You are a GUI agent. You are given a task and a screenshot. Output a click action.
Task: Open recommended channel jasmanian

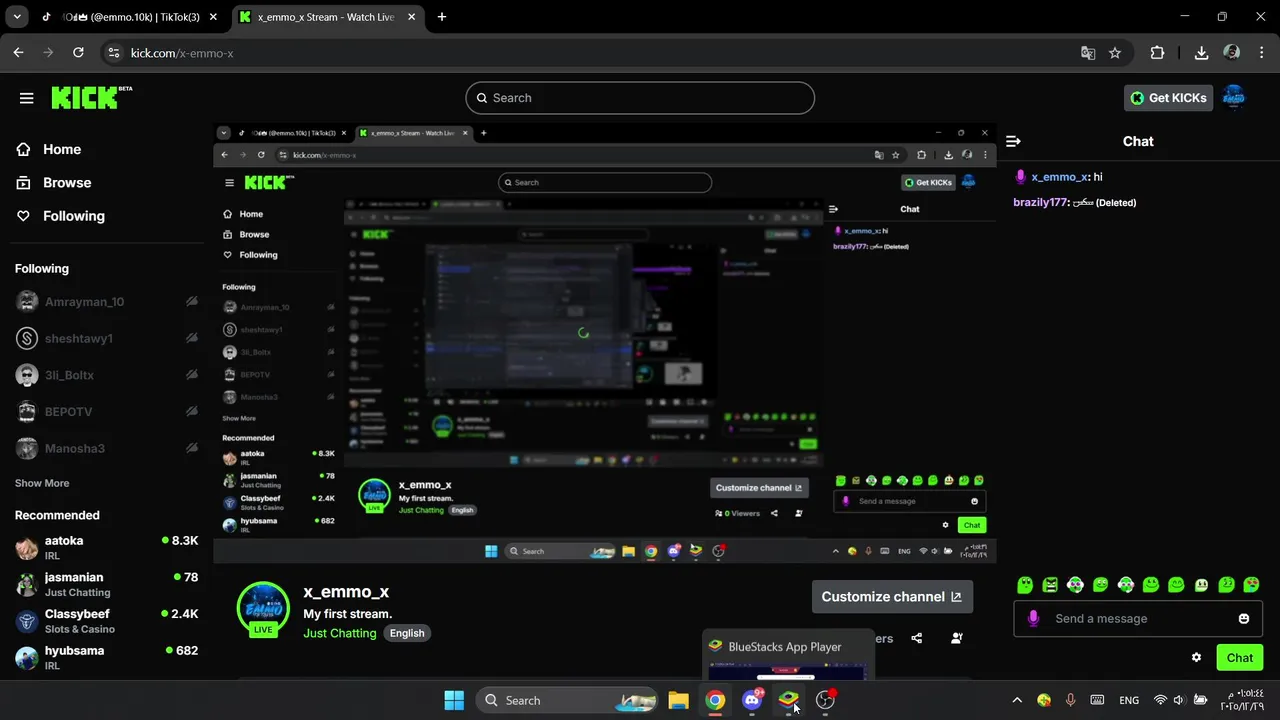coord(106,584)
